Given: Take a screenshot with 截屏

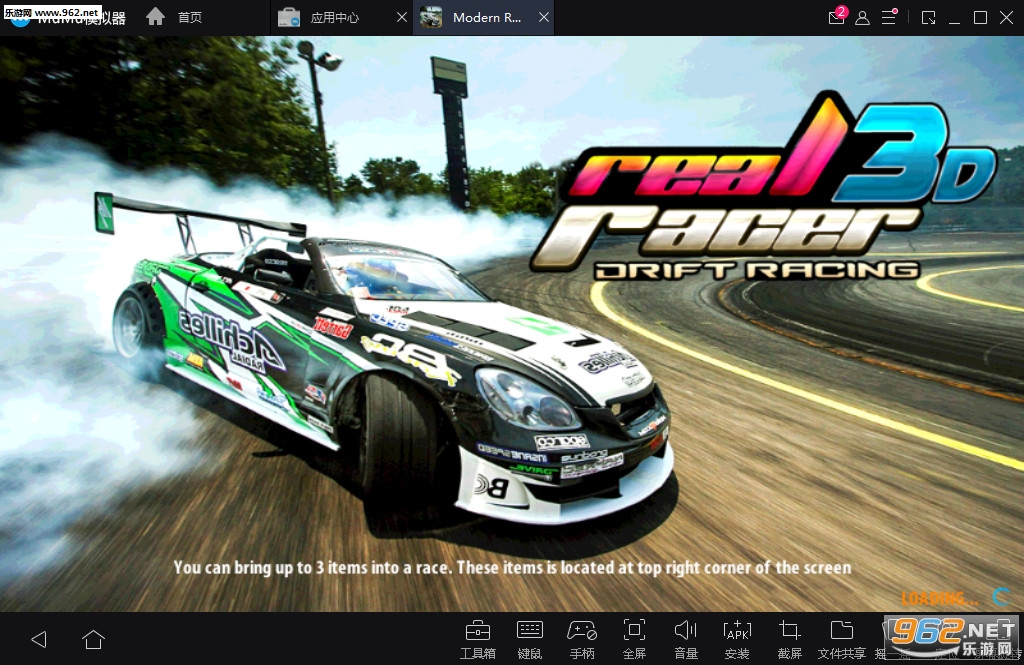Looking at the screenshot, I should pos(789,637).
